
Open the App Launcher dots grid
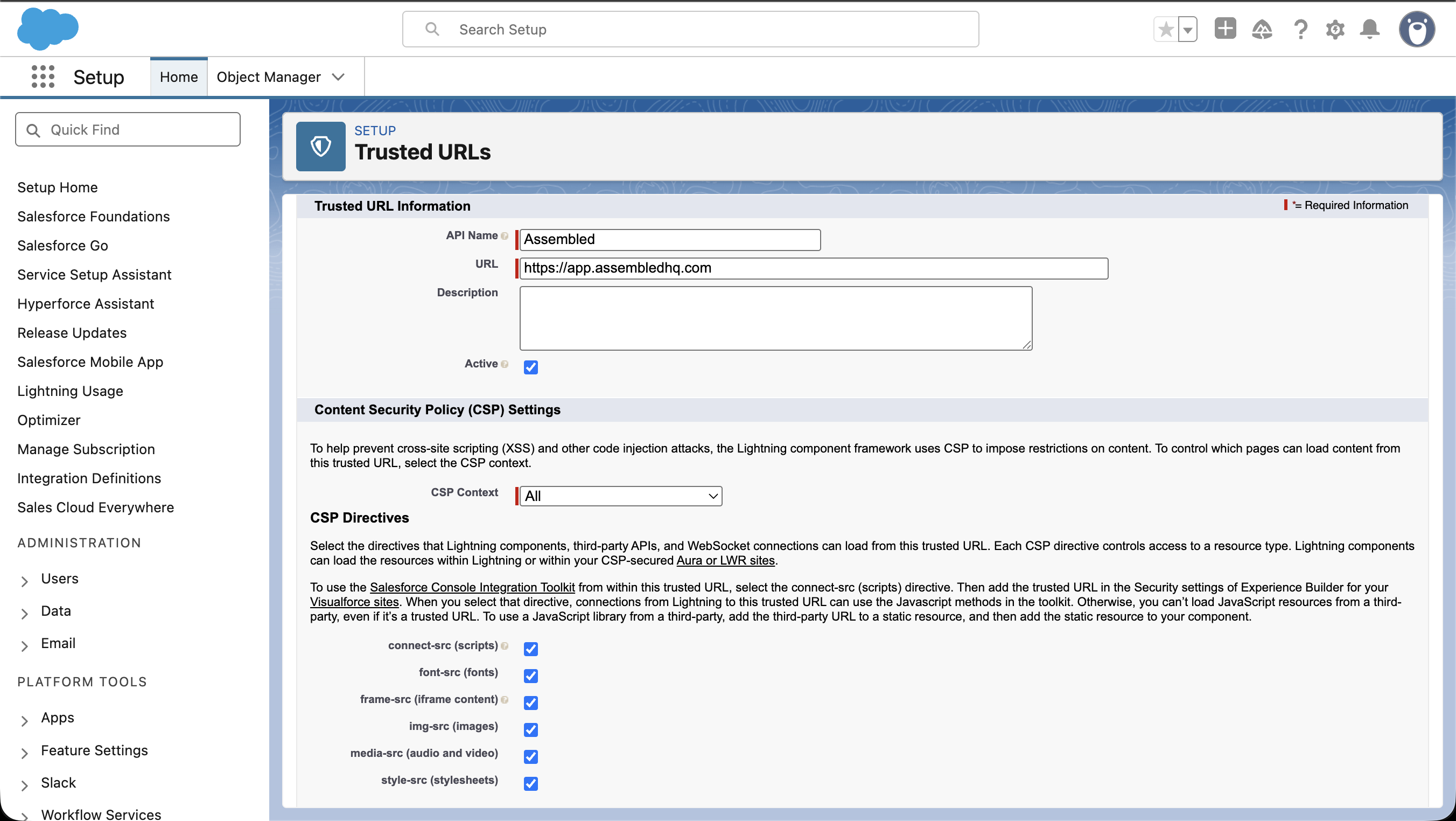coord(43,76)
